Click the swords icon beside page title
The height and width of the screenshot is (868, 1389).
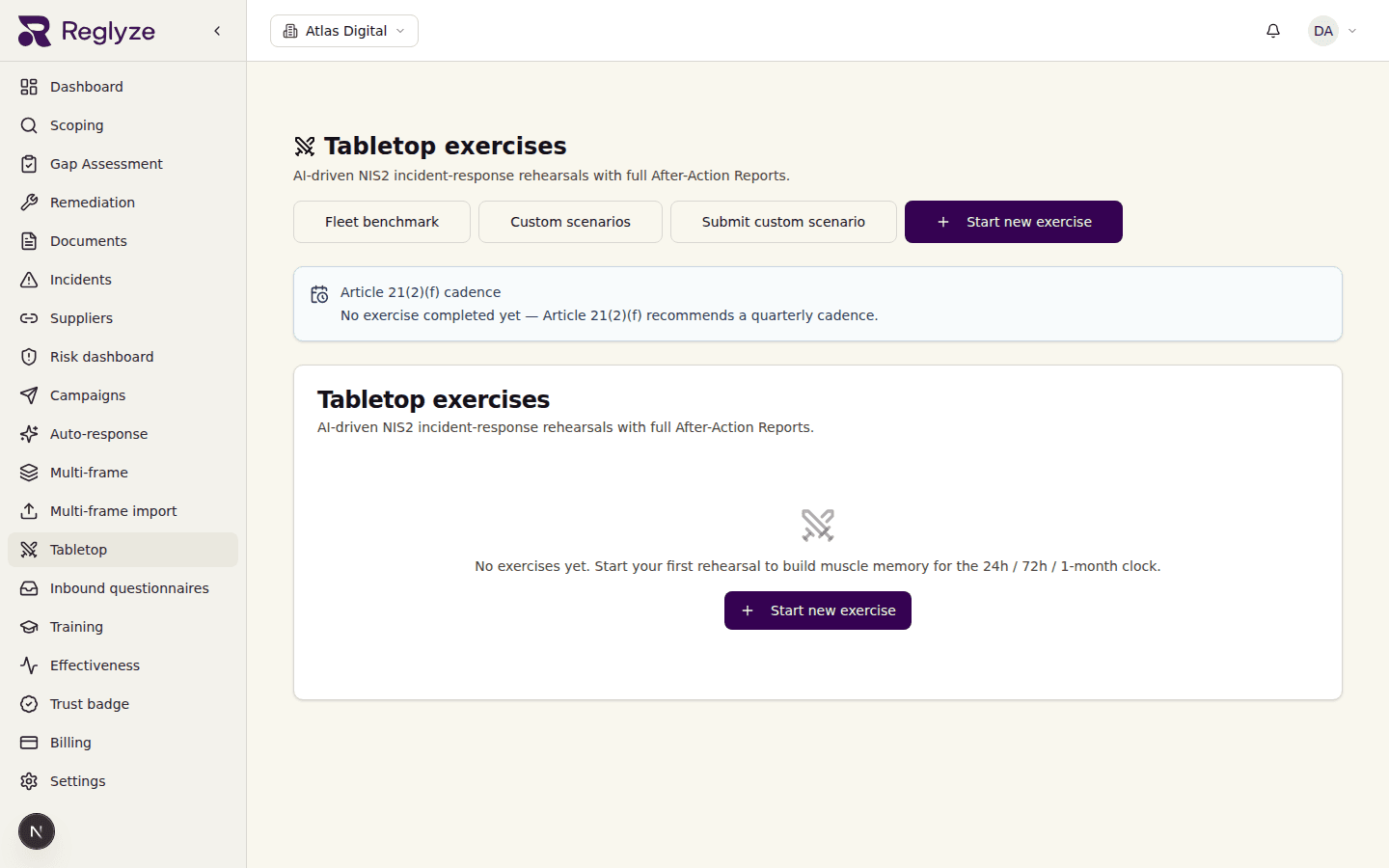coord(305,147)
